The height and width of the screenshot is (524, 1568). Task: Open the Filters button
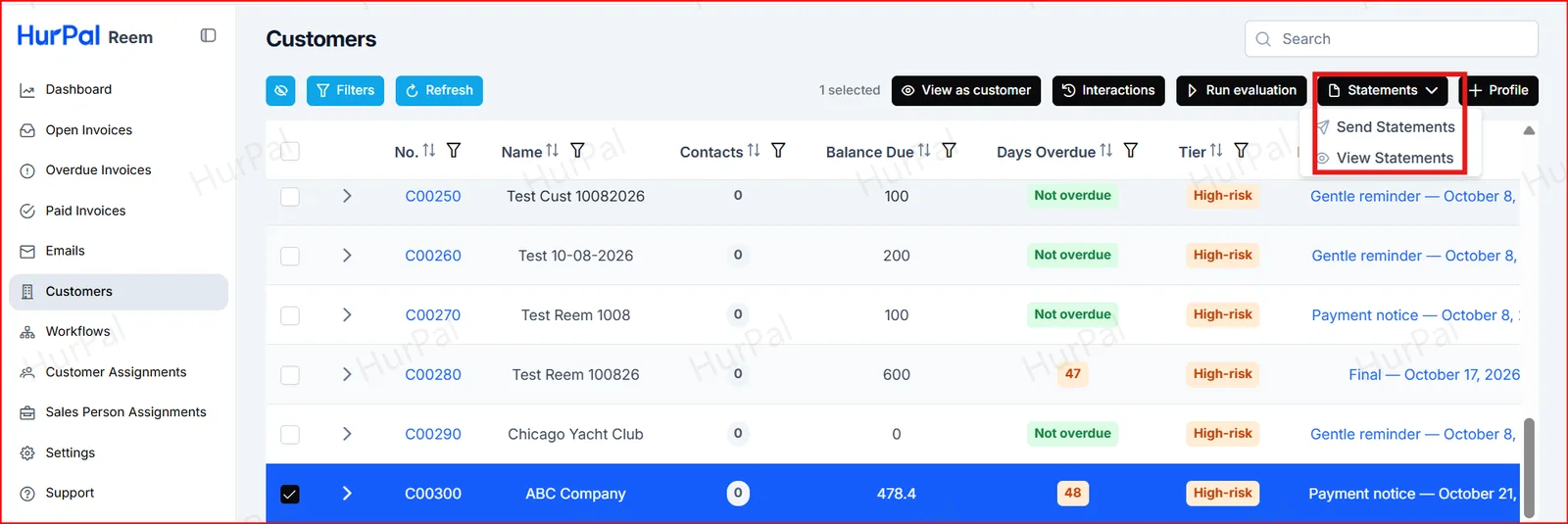[345, 90]
